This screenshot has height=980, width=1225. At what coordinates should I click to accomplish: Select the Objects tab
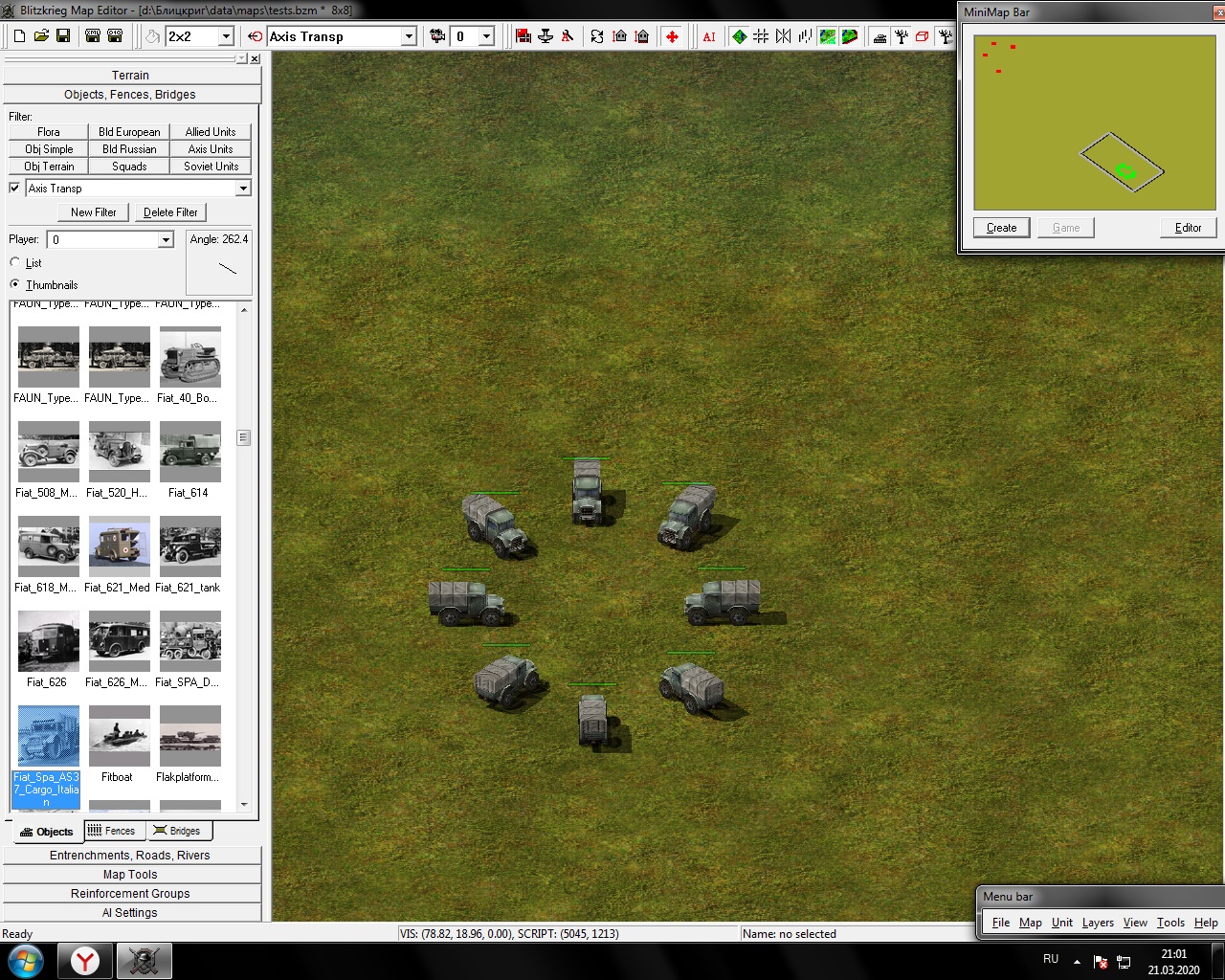(x=47, y=832)
